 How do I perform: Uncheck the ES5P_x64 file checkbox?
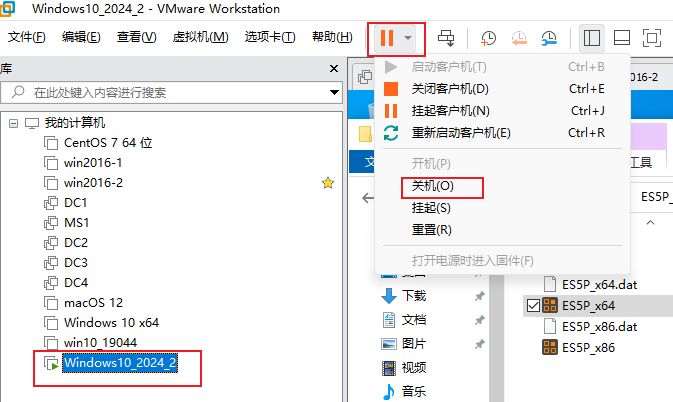click(x=533, y=305)
